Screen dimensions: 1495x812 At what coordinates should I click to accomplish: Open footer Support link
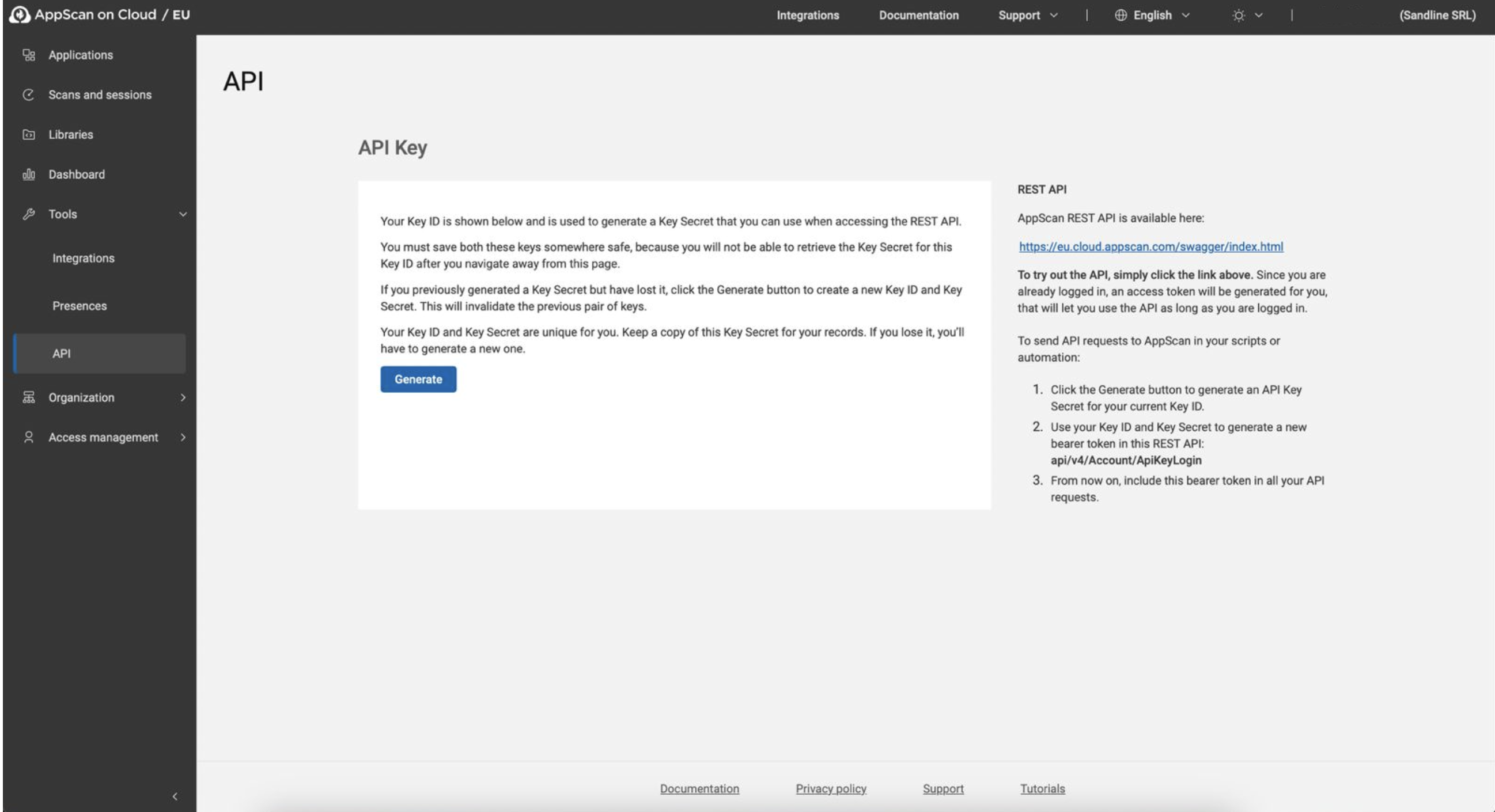click(943, 789)
